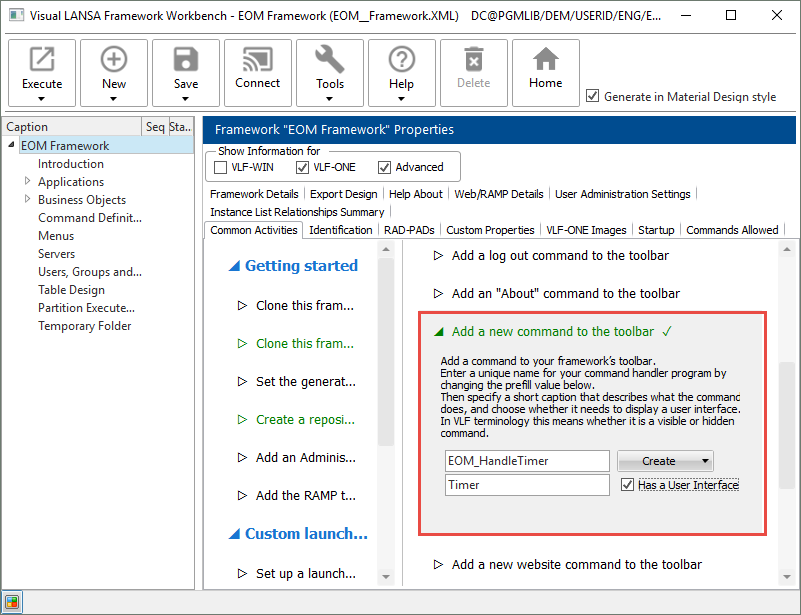Click the Execute toolbar icon
The image size is (801, 615).
click(42, 60)
